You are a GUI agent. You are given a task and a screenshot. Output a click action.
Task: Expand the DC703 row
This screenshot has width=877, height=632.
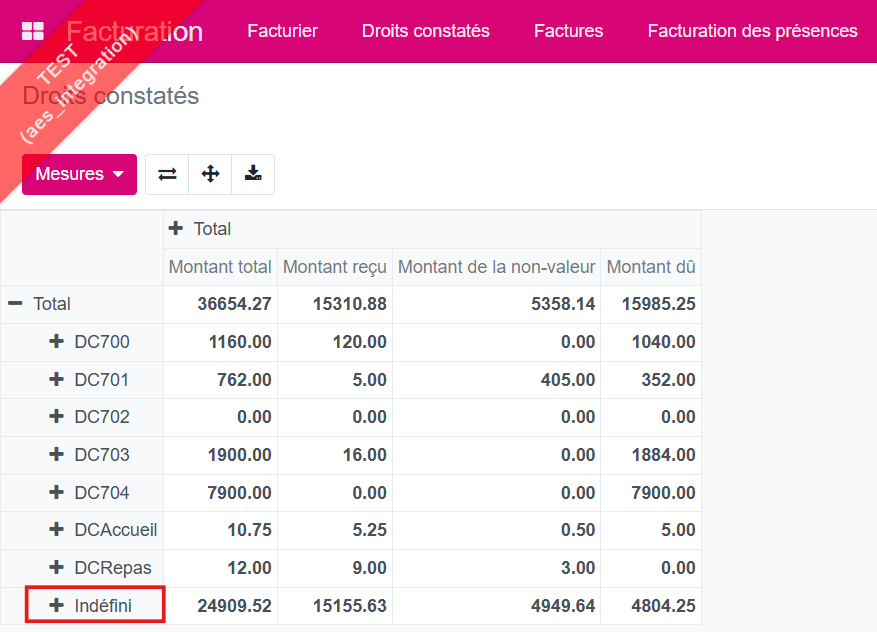(91, 455)
